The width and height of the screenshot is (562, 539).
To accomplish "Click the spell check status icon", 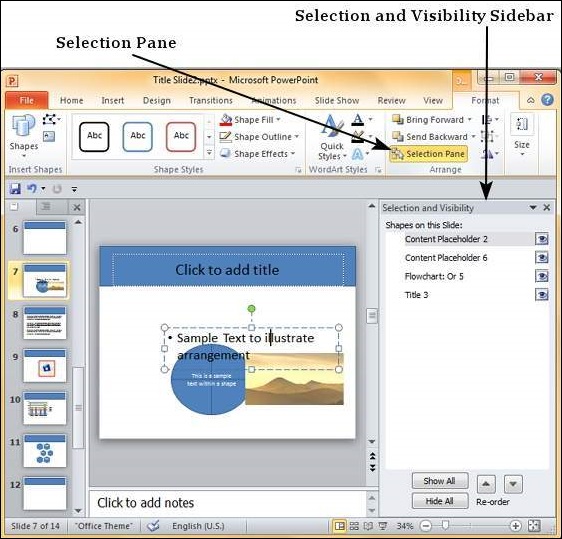I will pos(153,526).
